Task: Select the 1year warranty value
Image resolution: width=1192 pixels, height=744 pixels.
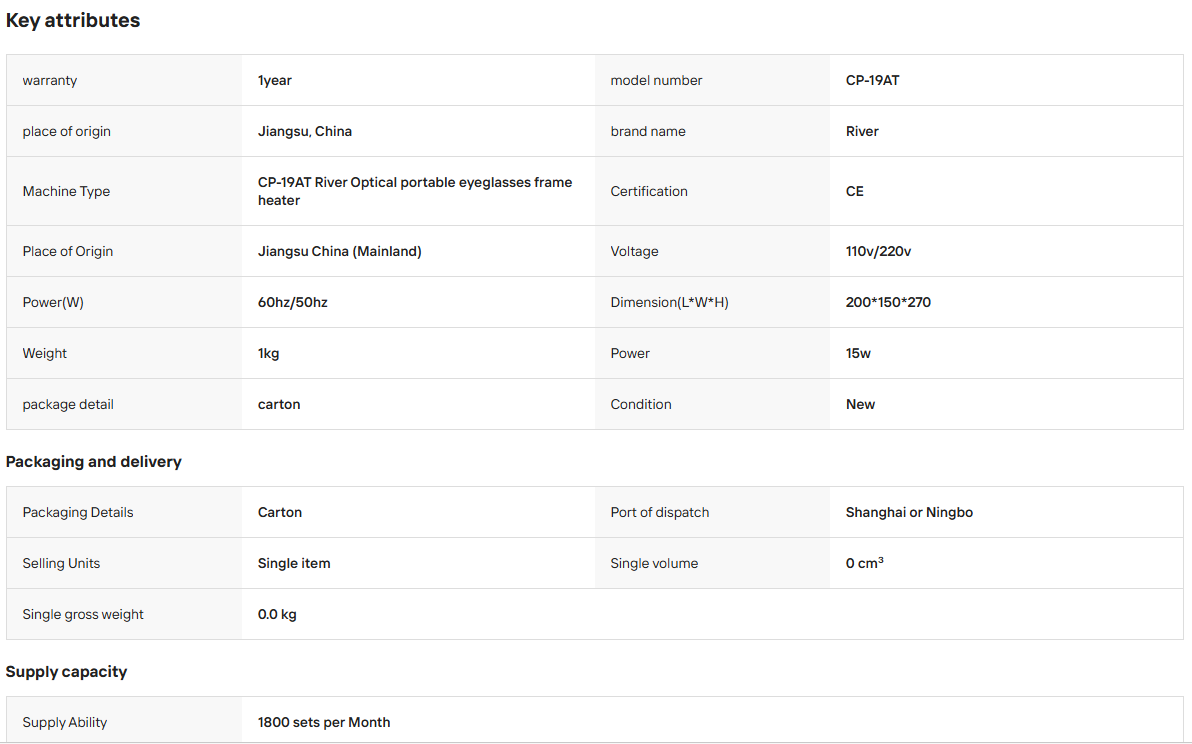Action: click(274, 81)
